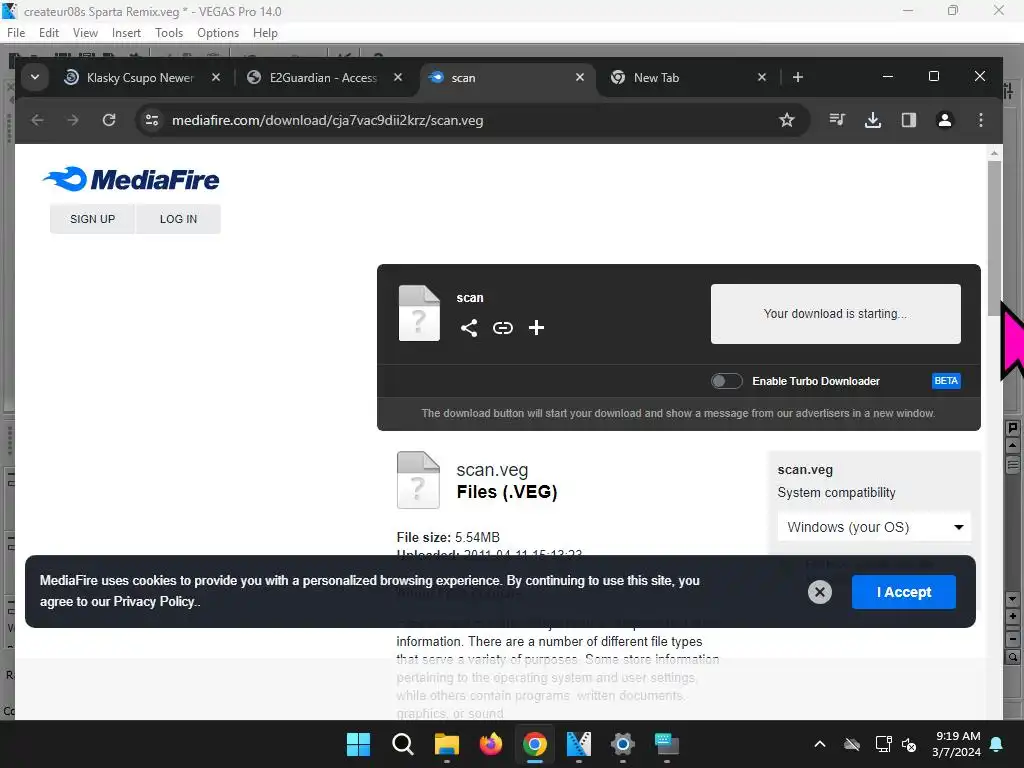Go back in Chrome
1024x768 pixels.
click(37, 120)
